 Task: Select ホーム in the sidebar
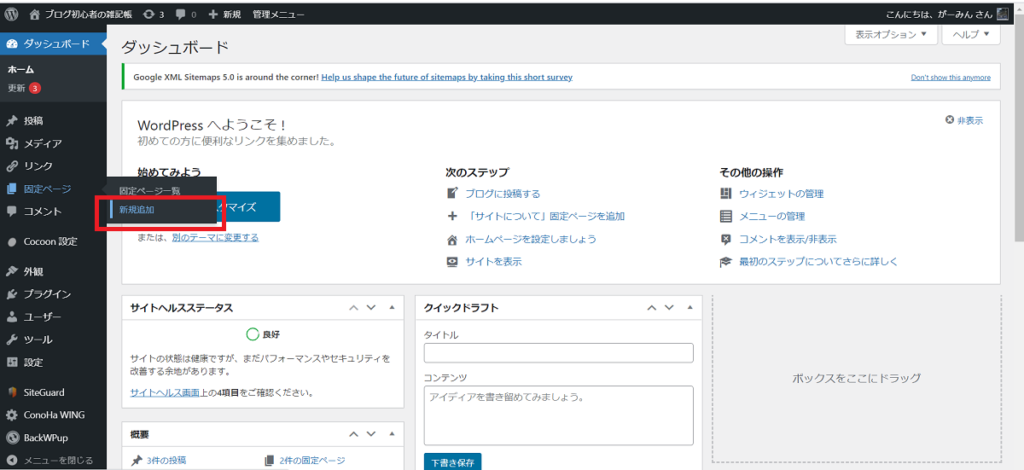click(x=21, y=69)
